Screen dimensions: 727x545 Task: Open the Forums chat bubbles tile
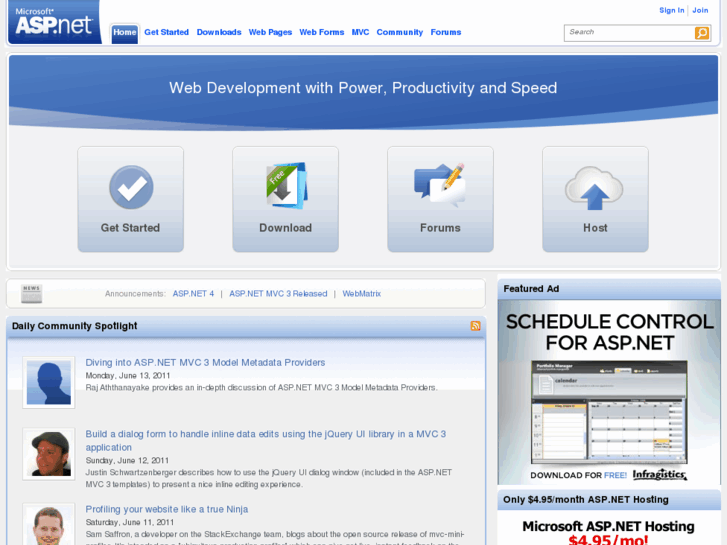pyautogui.click(x=440, y=199)
